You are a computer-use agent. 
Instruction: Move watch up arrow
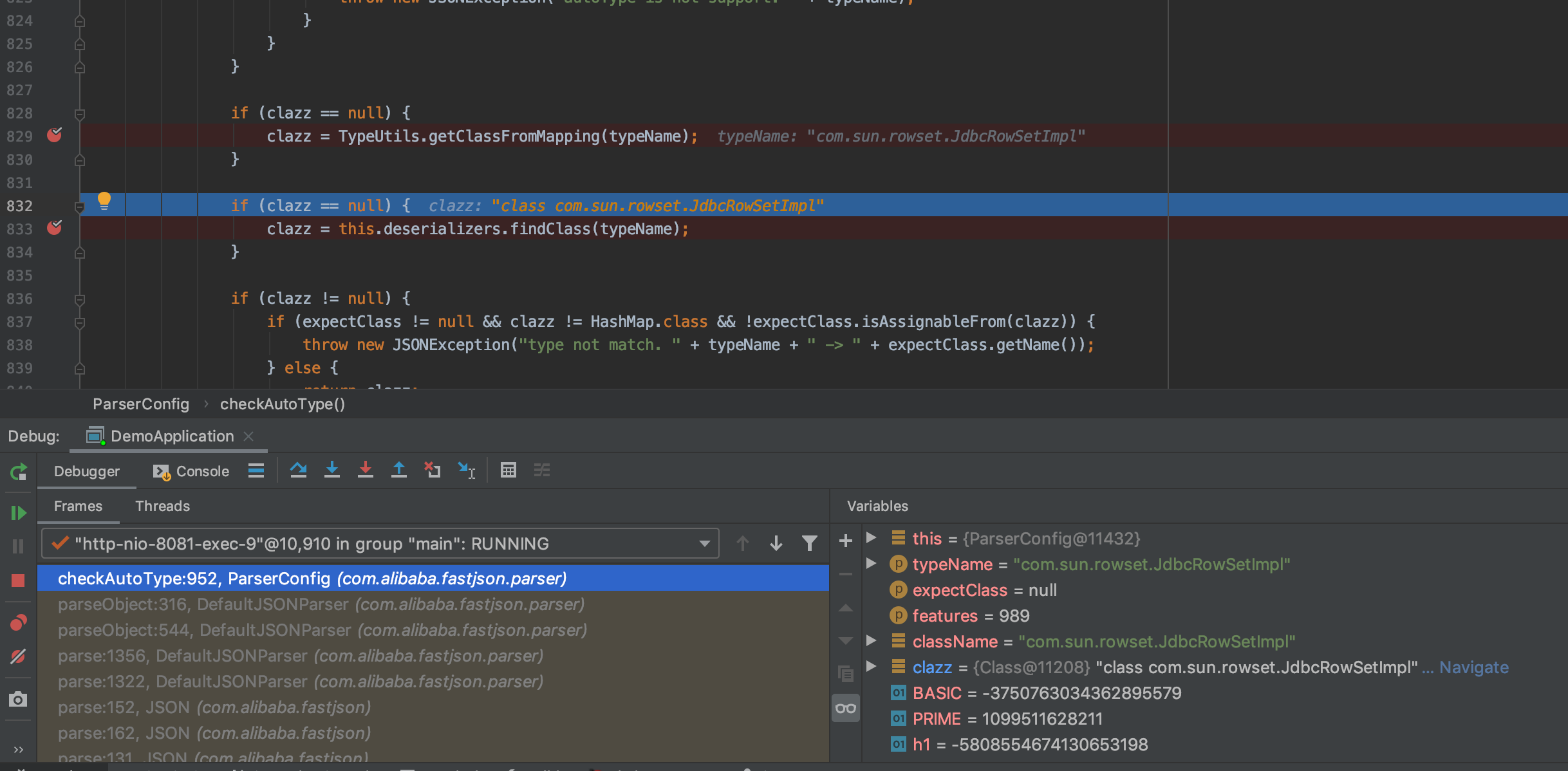coord(846,608)
